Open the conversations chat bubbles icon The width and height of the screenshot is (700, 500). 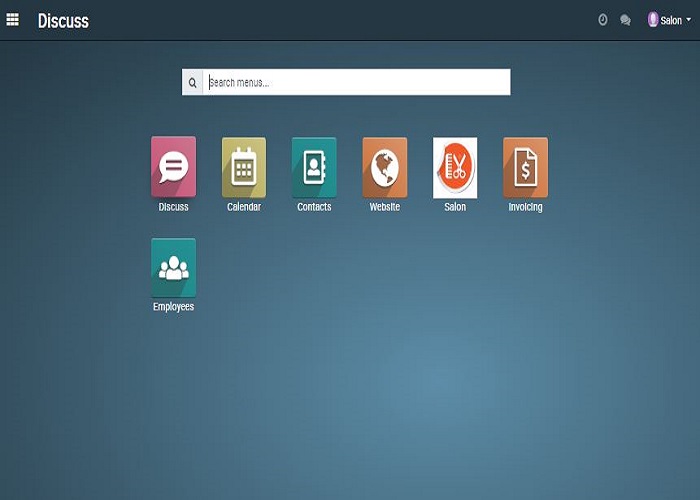(625, 20)
